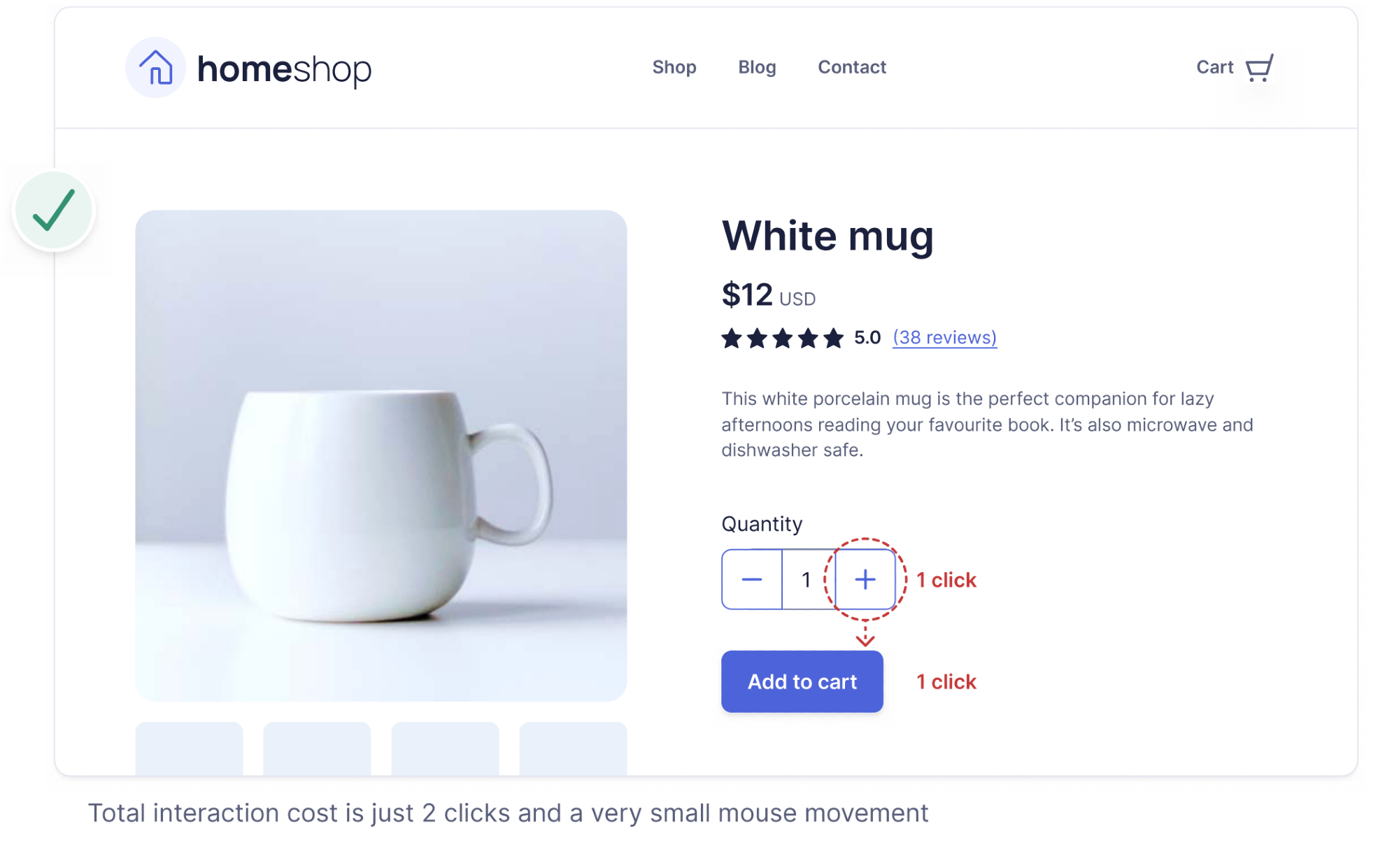
Task: Click the green checkmark badge
Action: click(54, 211)
